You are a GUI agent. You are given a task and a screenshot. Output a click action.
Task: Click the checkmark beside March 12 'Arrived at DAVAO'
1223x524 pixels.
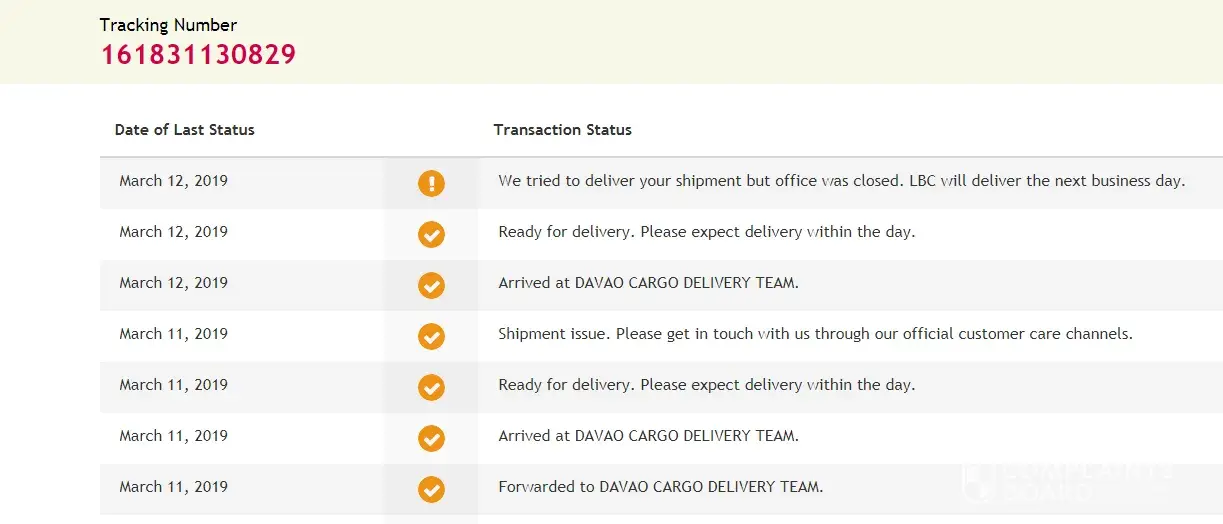(x=431, y=285)
